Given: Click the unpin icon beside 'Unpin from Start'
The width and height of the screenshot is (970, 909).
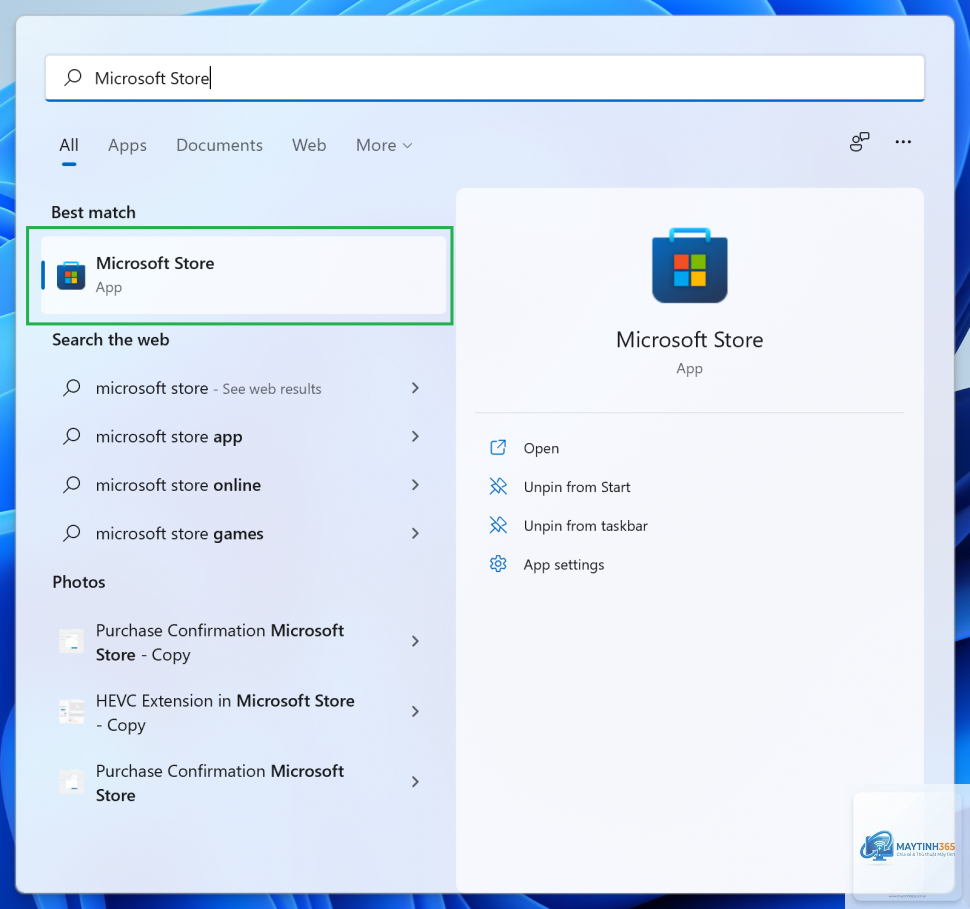Looking at the screenshot, I should coord(498,486).
